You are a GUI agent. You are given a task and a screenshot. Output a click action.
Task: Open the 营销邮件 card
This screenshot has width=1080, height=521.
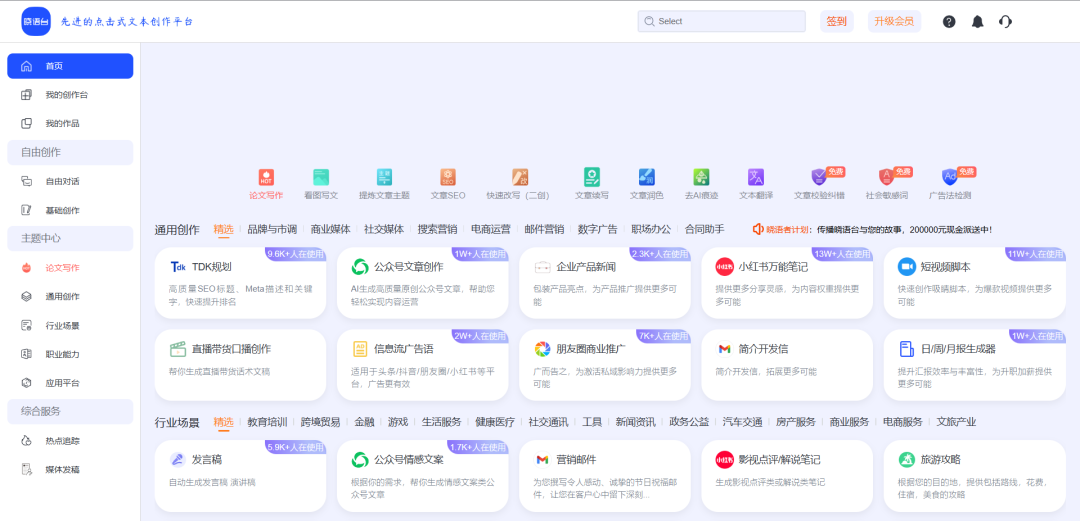(605, 476)
